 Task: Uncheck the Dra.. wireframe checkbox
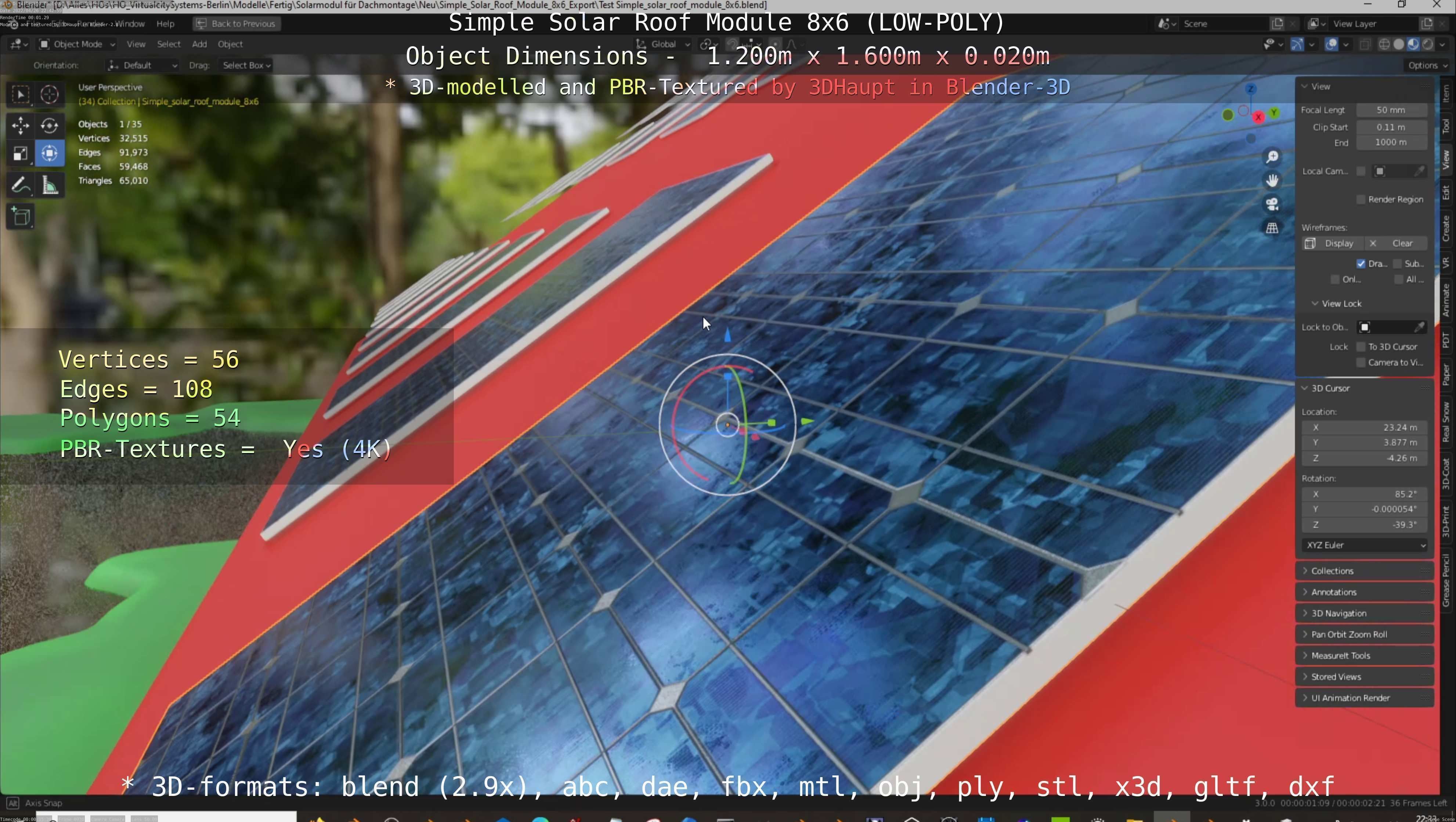pos(1361,264)
